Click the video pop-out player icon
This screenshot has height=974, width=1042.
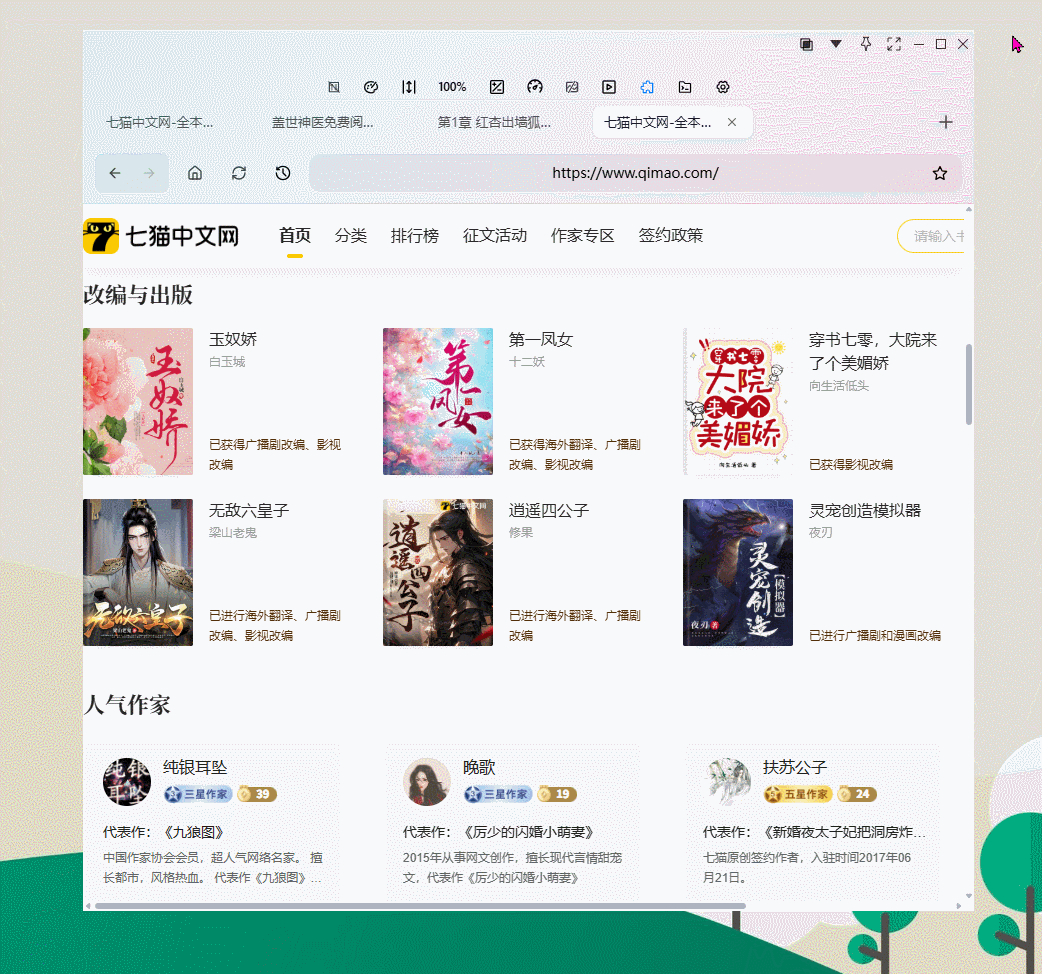coord(609,87)
